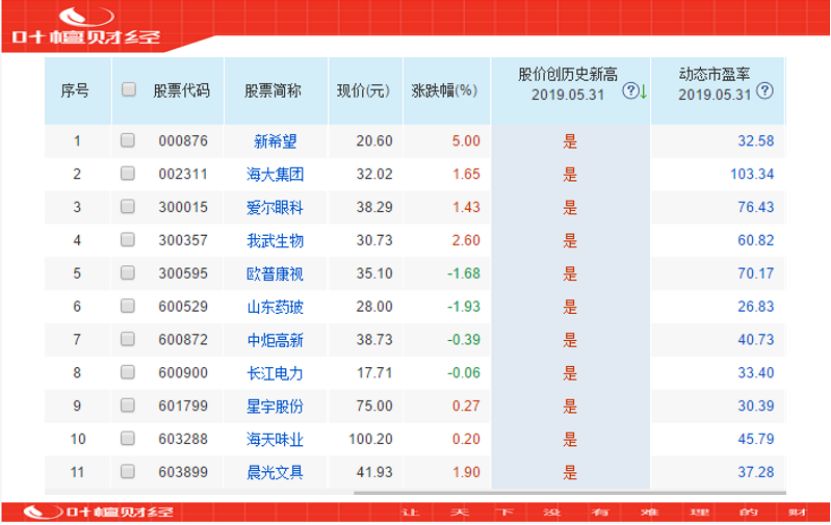Open the 晨光文具 stock link
This screenshot has width=831, height=525.
[275, 472]
